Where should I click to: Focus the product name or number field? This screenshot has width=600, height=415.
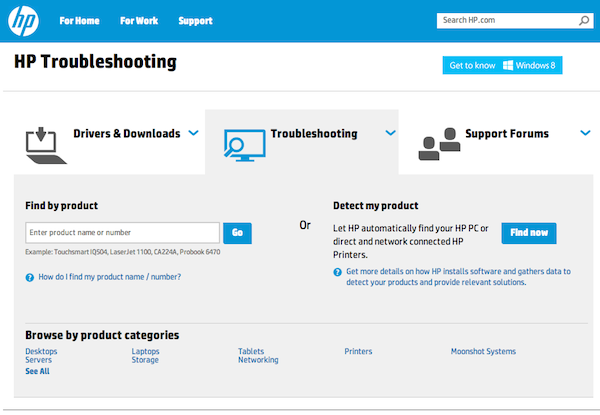click(122, 233)
